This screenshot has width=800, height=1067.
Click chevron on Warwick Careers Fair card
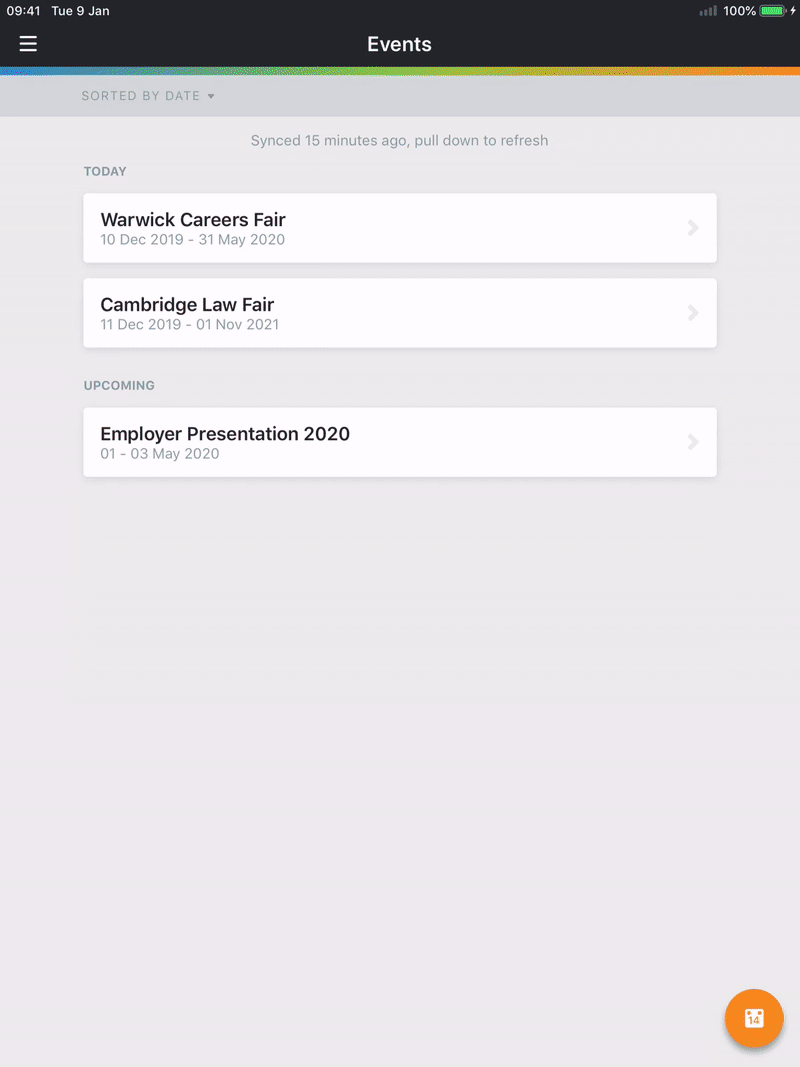pos(693,228)
